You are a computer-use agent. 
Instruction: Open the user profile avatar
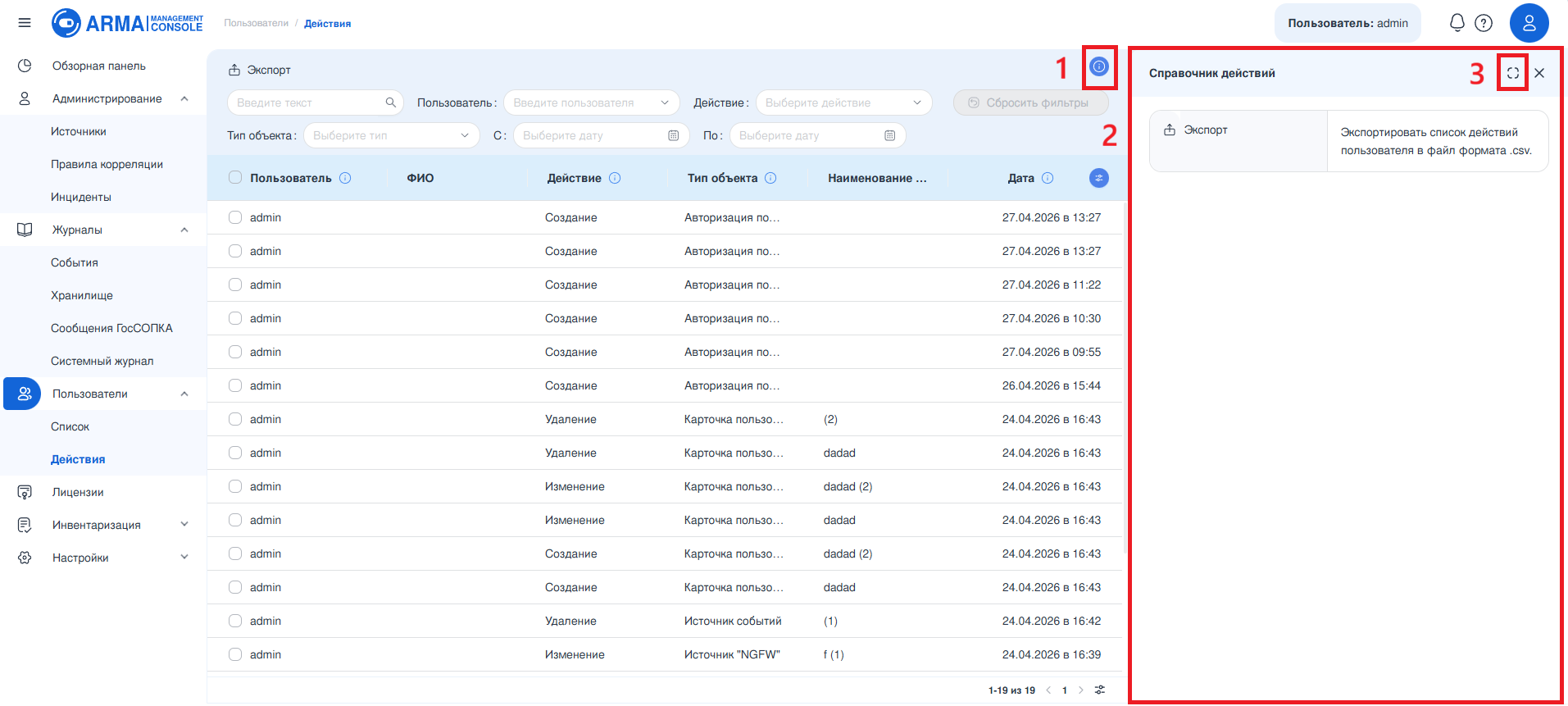click(x=1529, y=23)
